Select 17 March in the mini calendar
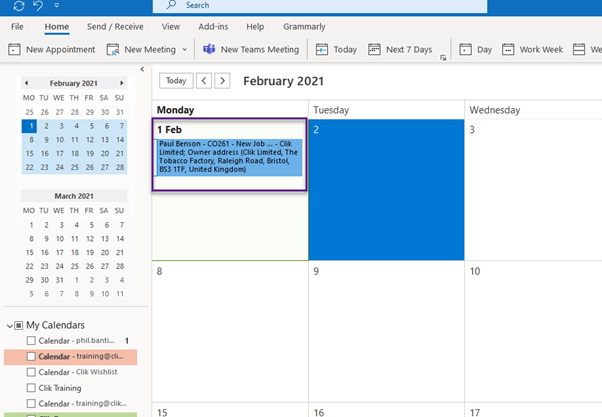 coord(60,253)
